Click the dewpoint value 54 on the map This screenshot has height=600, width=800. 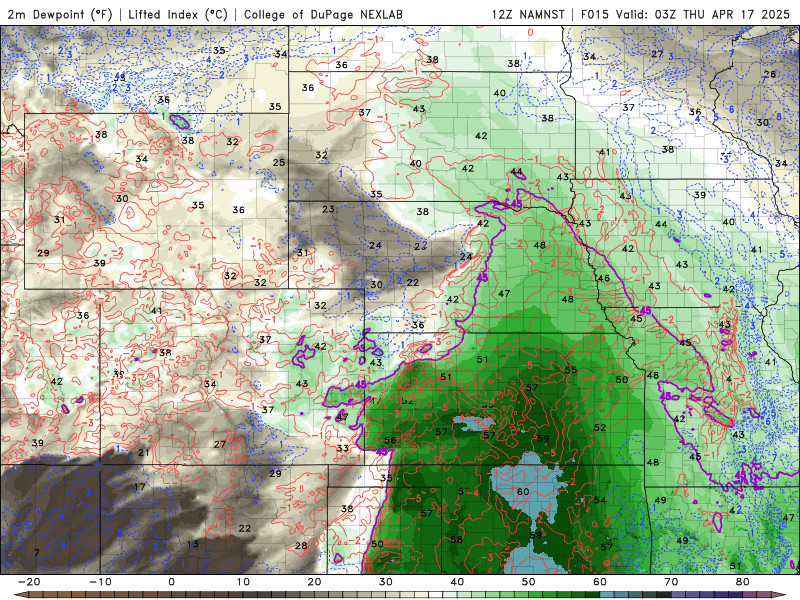click(599, 500)
